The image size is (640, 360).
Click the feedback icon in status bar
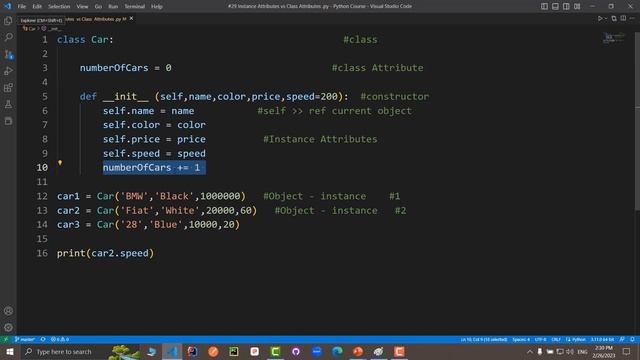(x=622, y=340)
